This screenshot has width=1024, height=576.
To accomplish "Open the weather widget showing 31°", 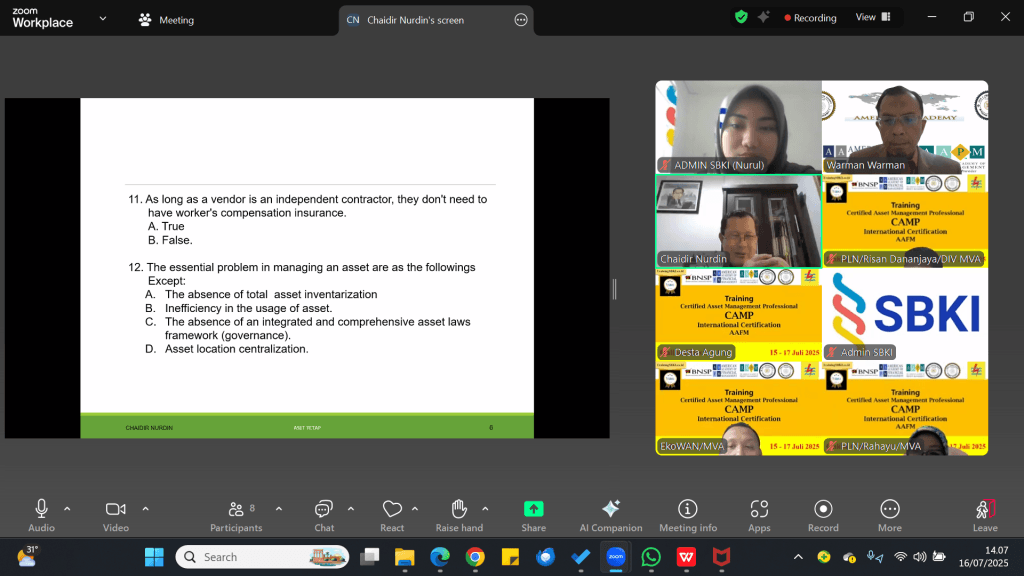I will tap(28, 557).
